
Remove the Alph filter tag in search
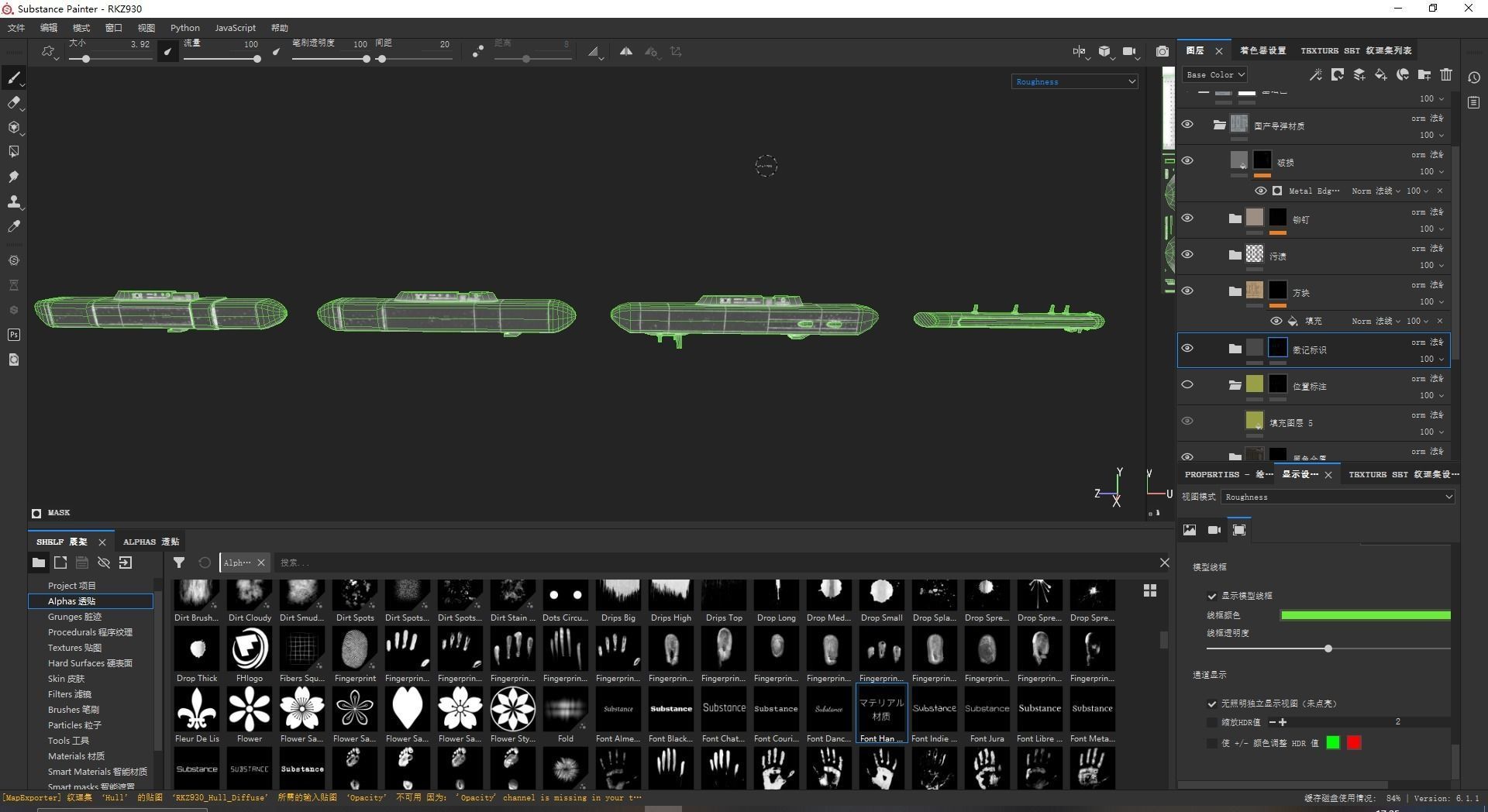click(x=261, y=563)
